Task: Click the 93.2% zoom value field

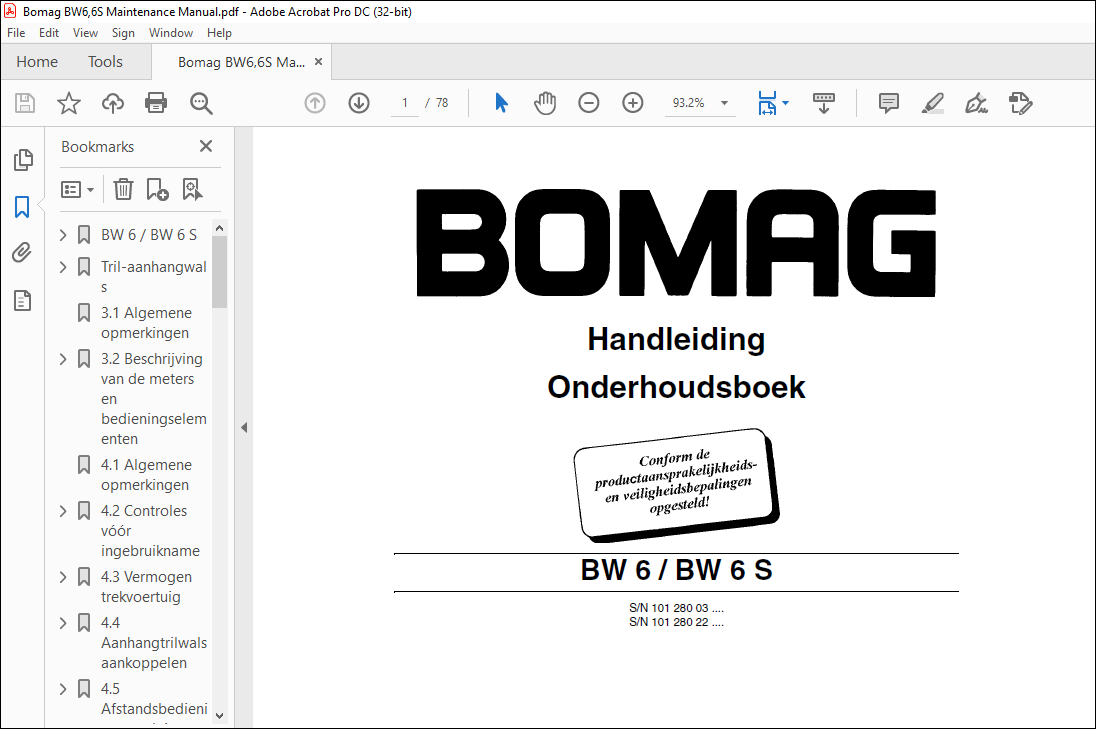Action: pos(688,103)
